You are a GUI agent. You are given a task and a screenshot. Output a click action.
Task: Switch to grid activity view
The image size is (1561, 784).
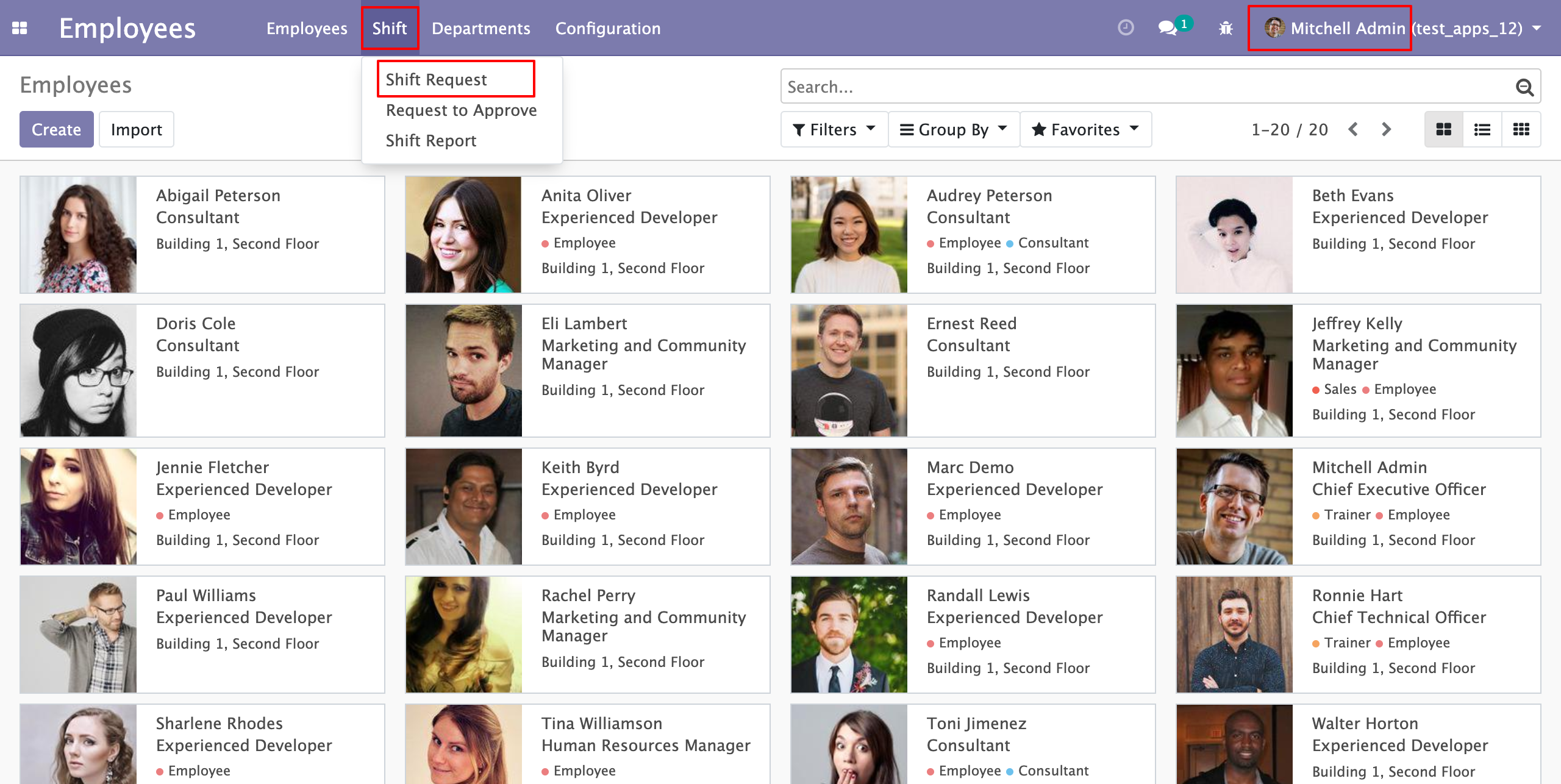tap(1521, 129)
